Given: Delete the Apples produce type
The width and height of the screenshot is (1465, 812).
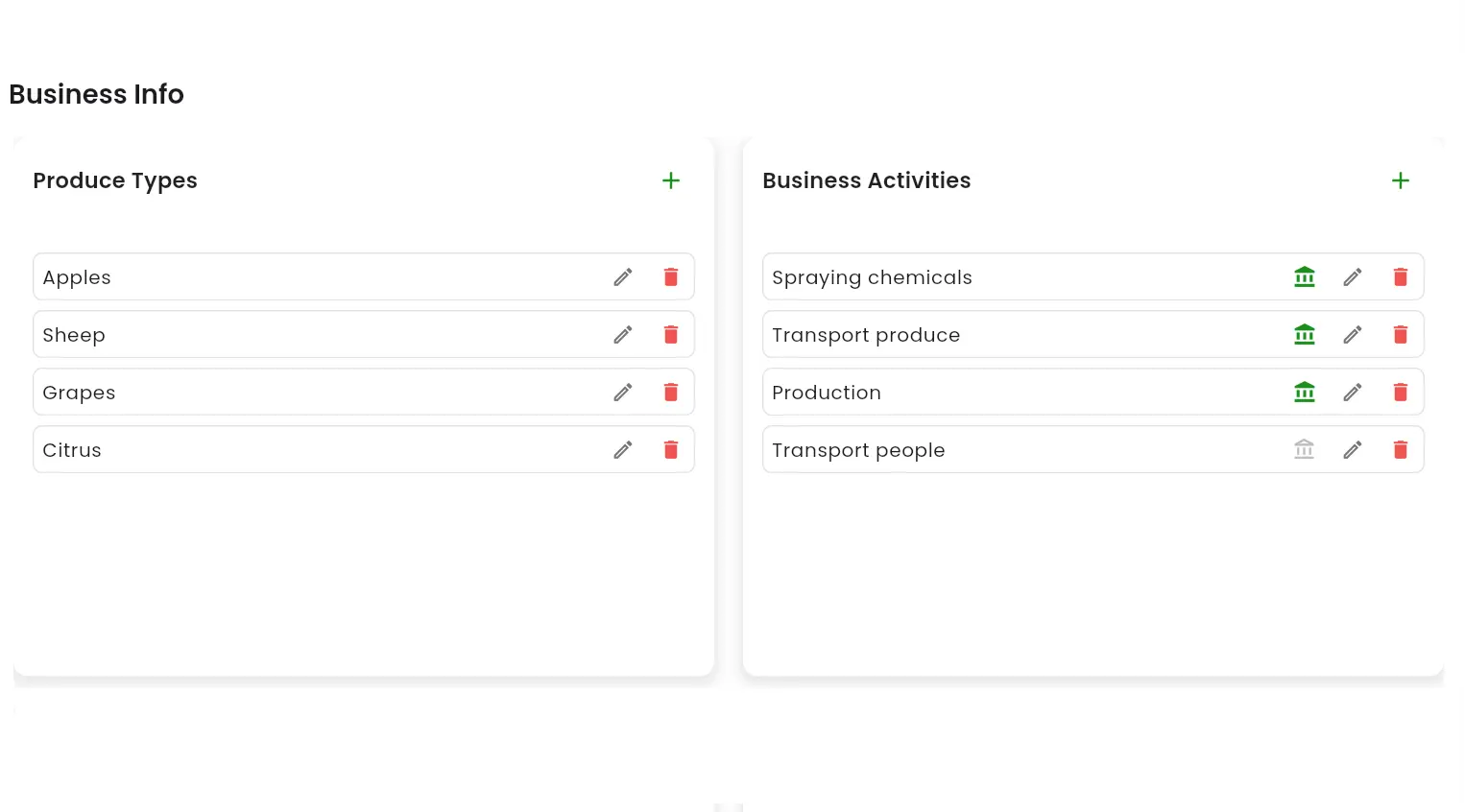Looking at the screenshot, I should pyautogui.click(x=671, y=277).
